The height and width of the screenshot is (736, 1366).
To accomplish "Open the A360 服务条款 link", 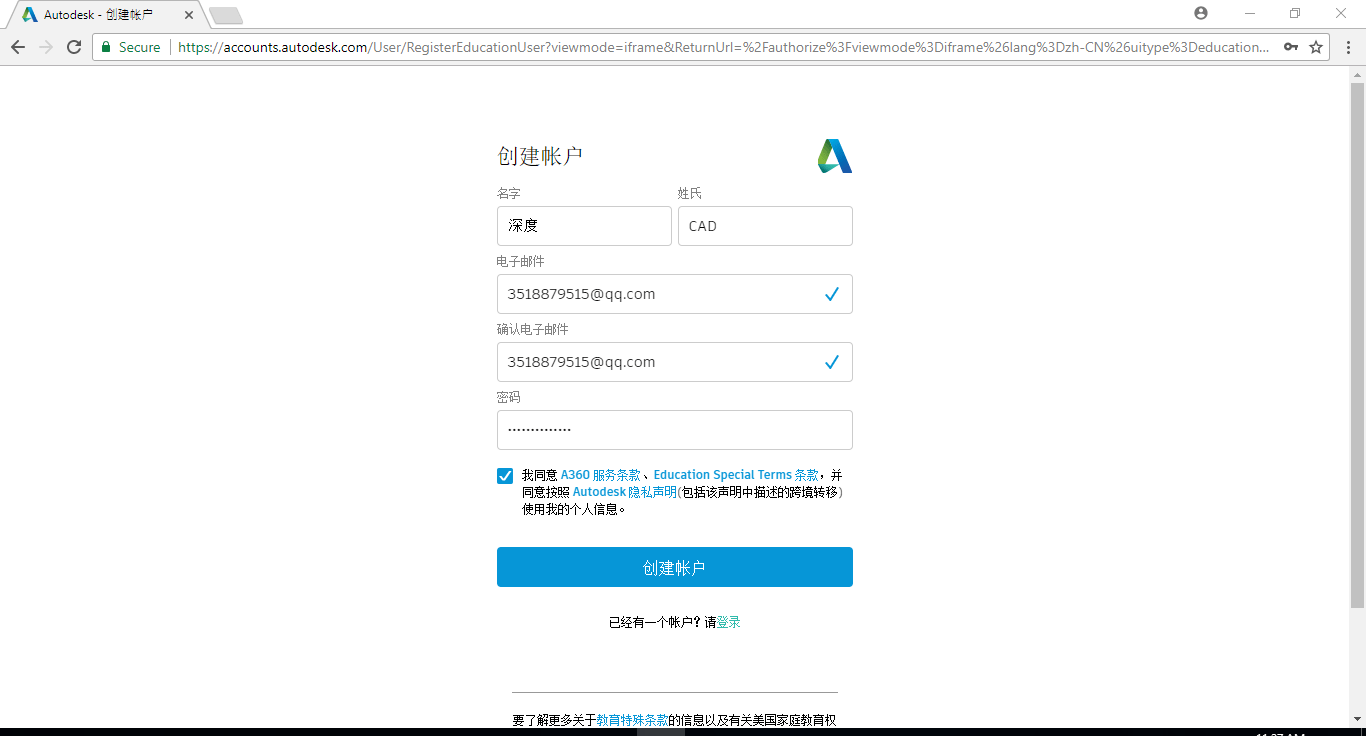I will 600,475.
